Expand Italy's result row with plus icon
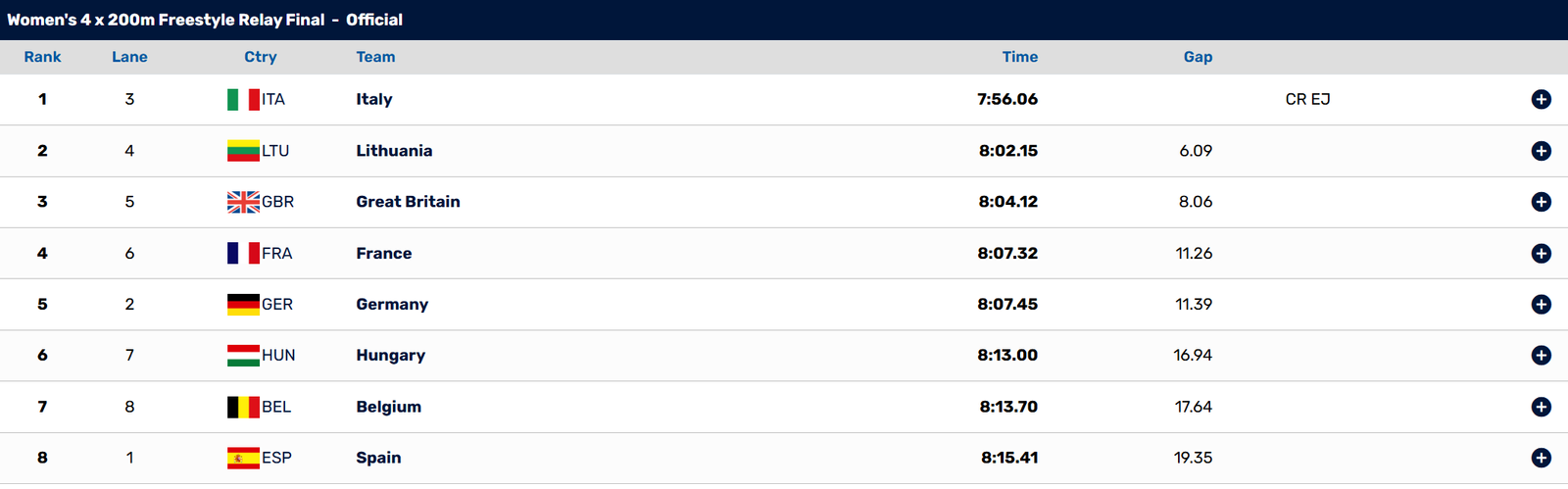The height and width of the screenshot is (489, 1568). [1541, 99]
